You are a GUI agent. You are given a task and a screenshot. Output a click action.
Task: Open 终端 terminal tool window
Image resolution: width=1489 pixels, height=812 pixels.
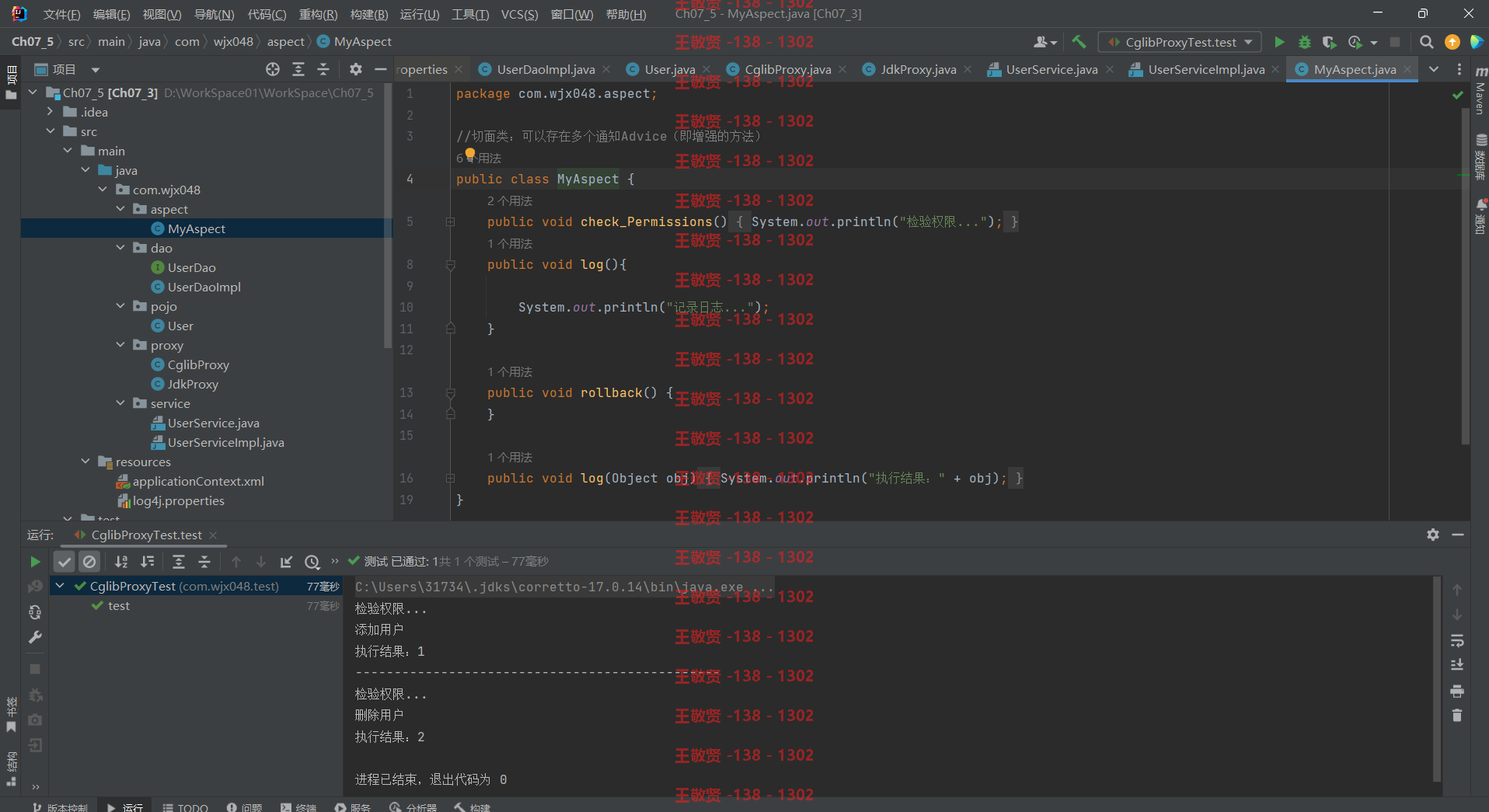(x=298, y=807)
